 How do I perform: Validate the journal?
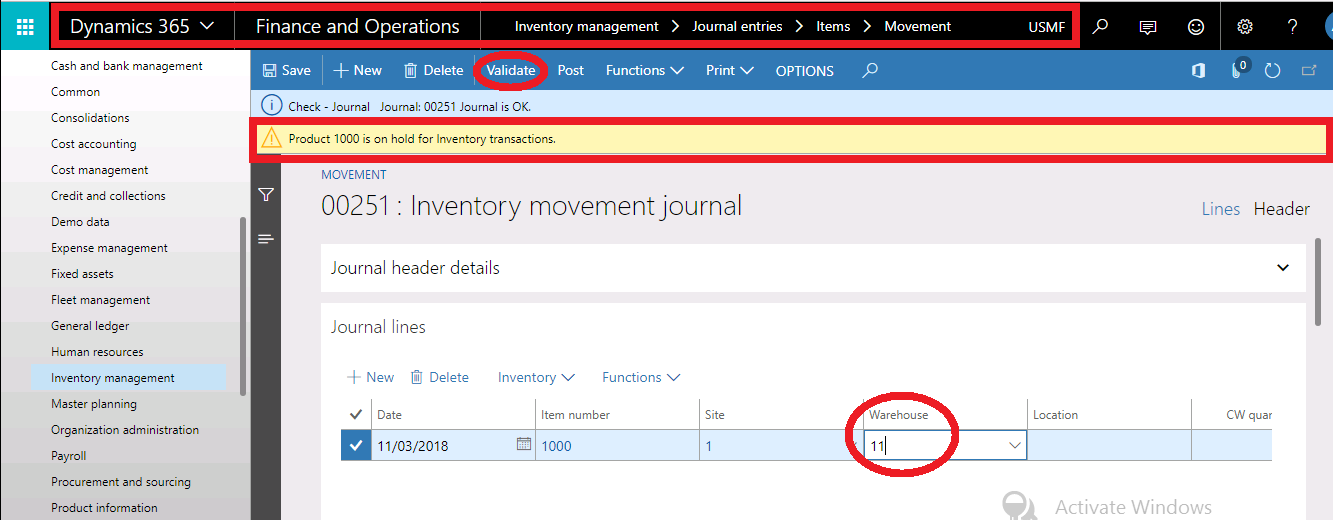coord(510,70)
